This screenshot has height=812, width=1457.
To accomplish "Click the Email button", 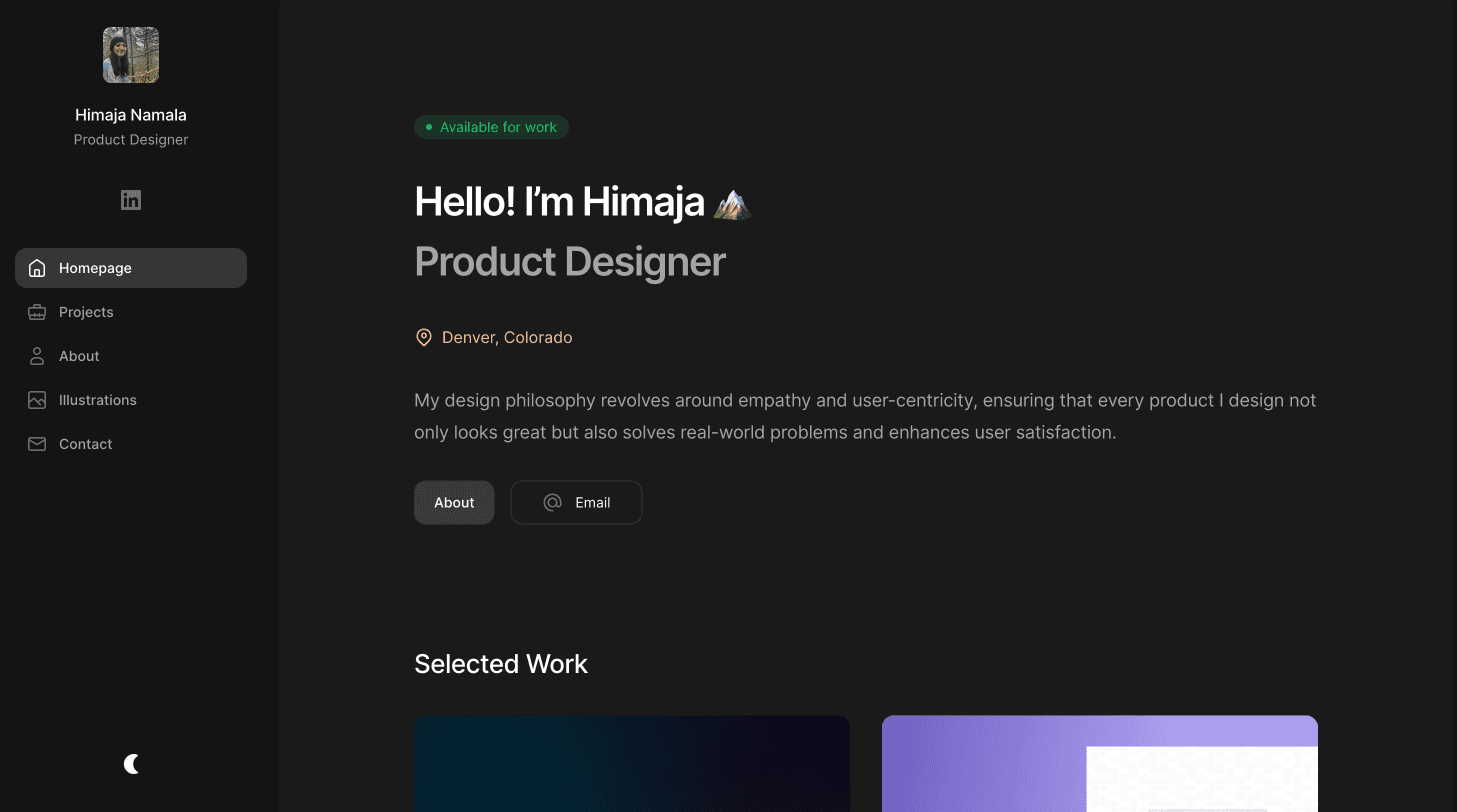I will click(576, 502).
